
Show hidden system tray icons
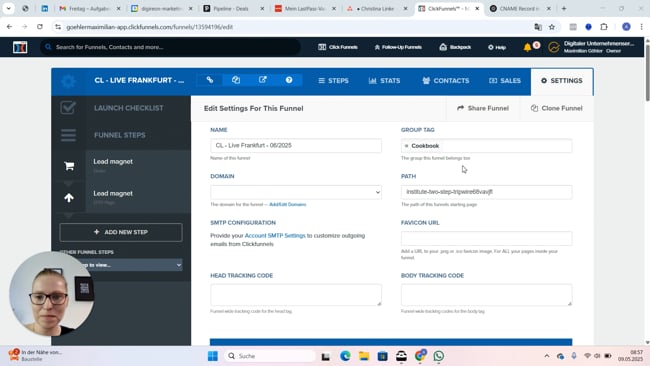(x=546, y=356)
